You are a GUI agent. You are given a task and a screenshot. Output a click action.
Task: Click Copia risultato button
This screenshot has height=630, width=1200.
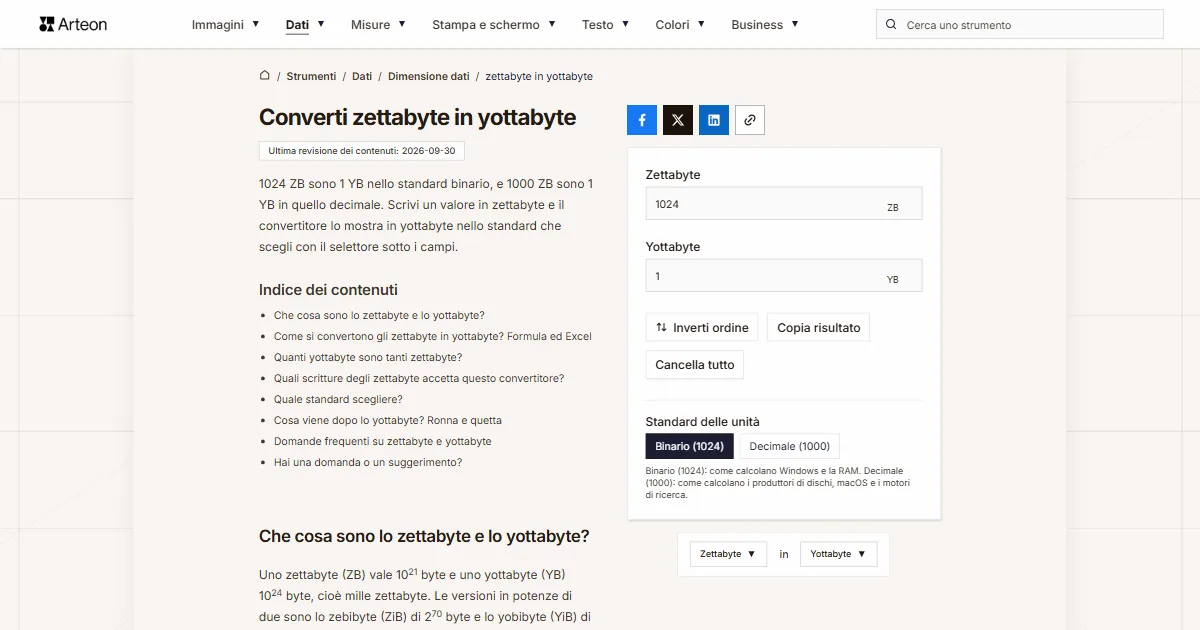pyautogui.click(x=819, y=328)
